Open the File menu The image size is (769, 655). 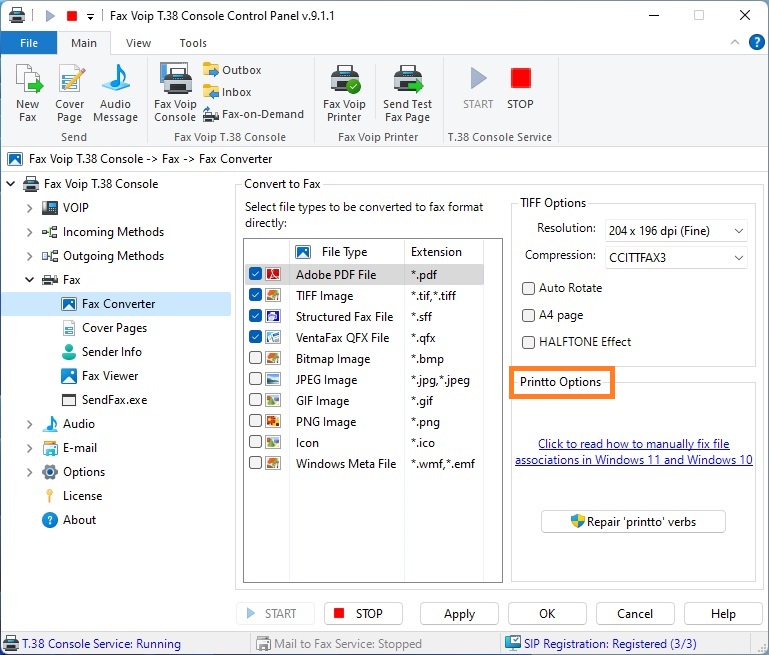[x=29, y=43]
